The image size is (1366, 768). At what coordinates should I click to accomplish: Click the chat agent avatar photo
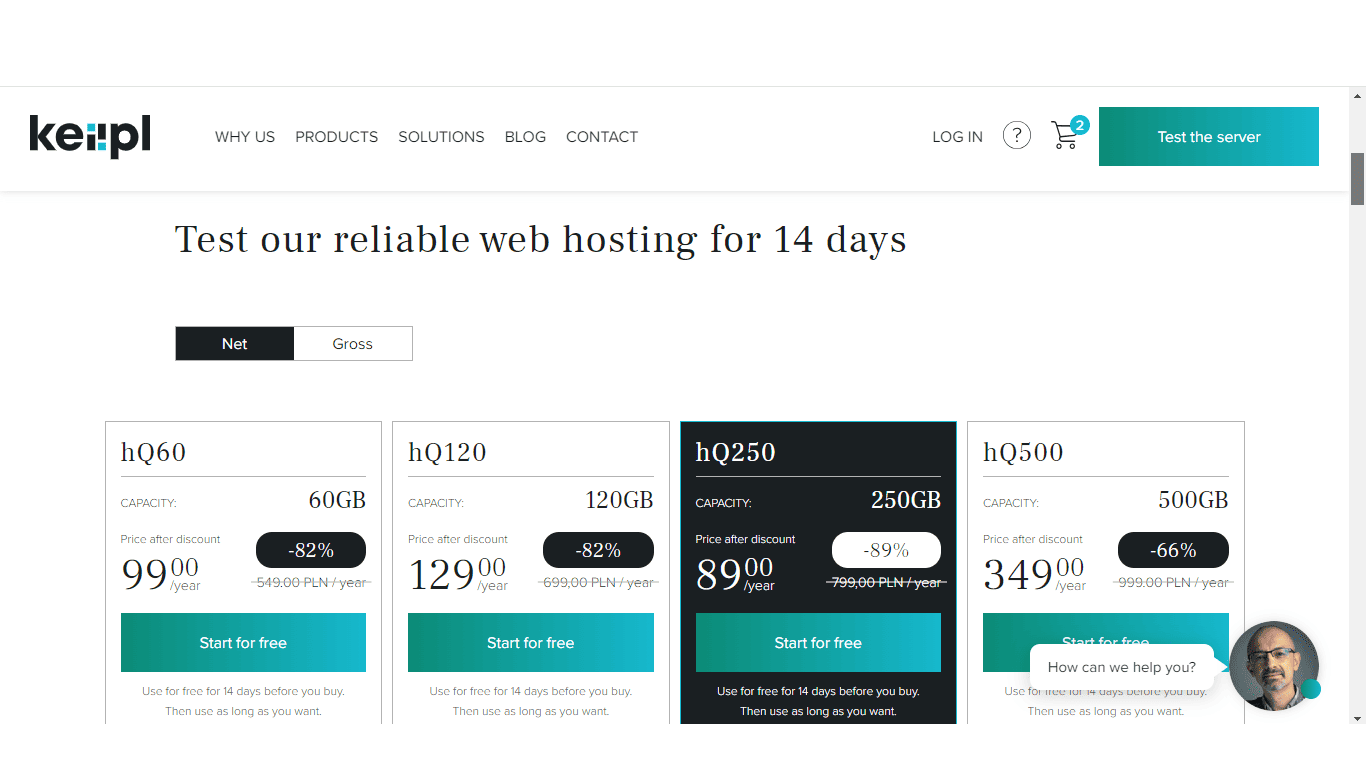tap(1274, 666)
